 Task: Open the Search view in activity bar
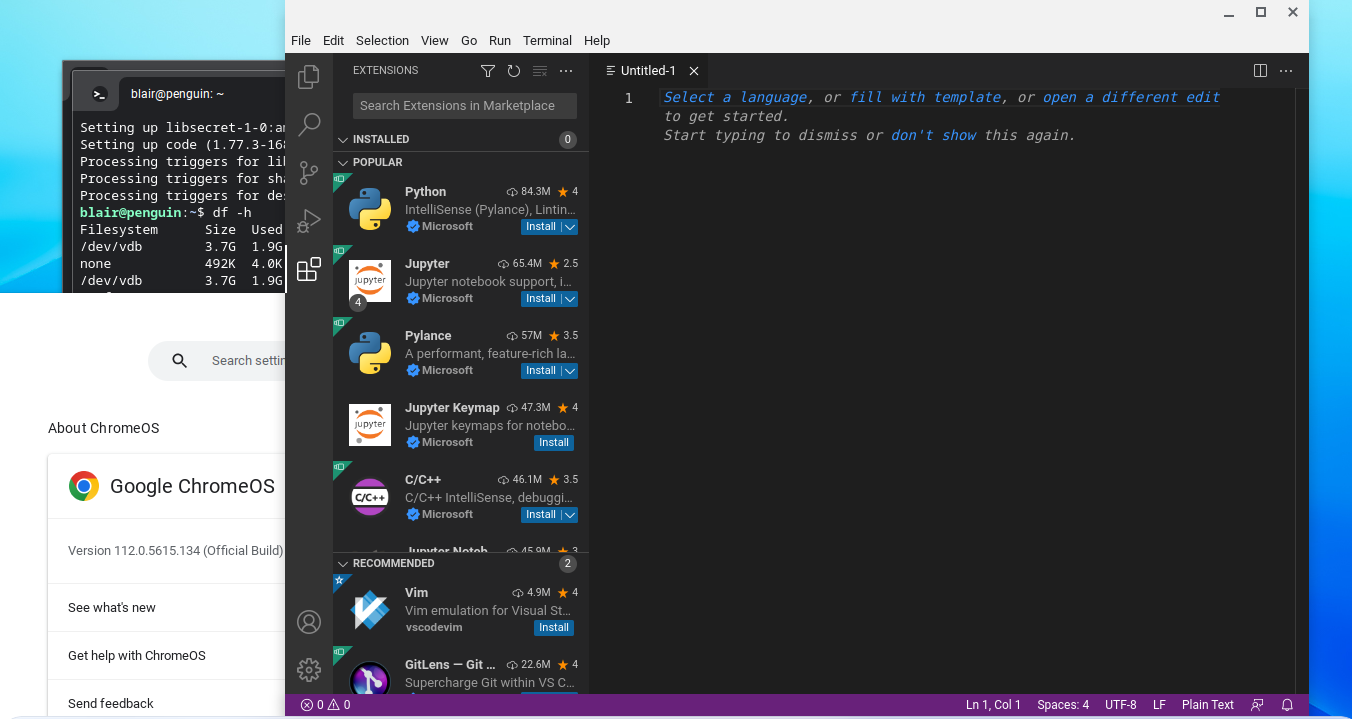point(309,124)
